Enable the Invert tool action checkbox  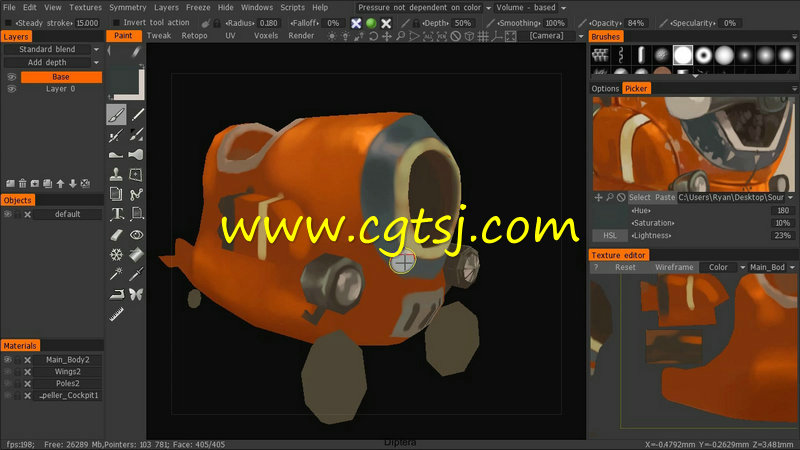click(116, 23)
